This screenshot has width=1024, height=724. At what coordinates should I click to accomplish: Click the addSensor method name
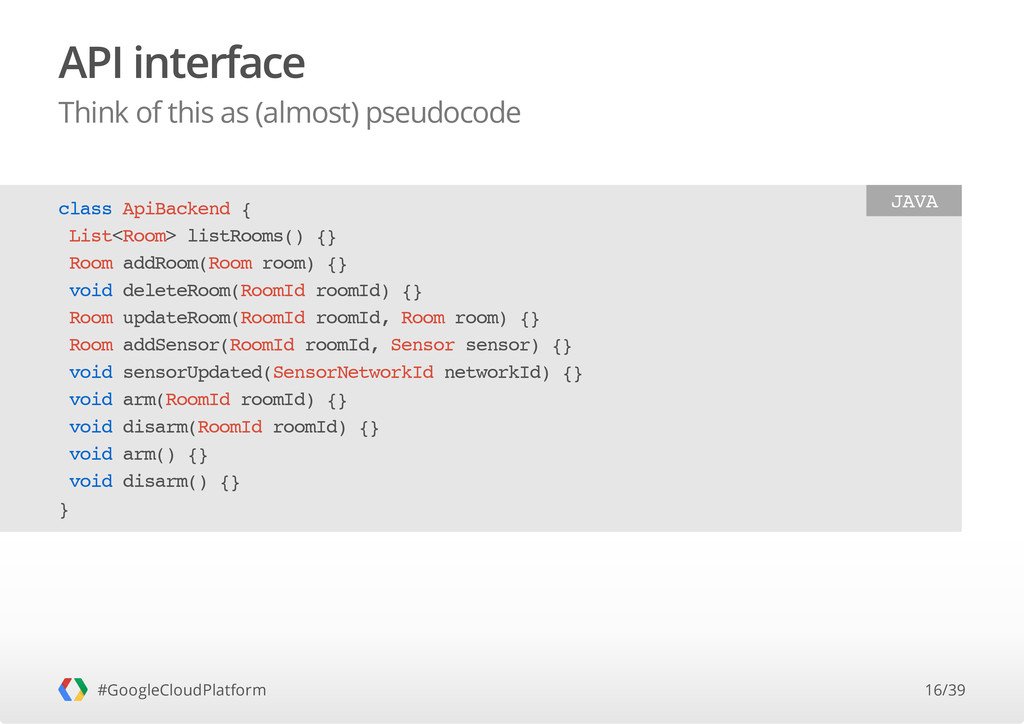[170, 345]
